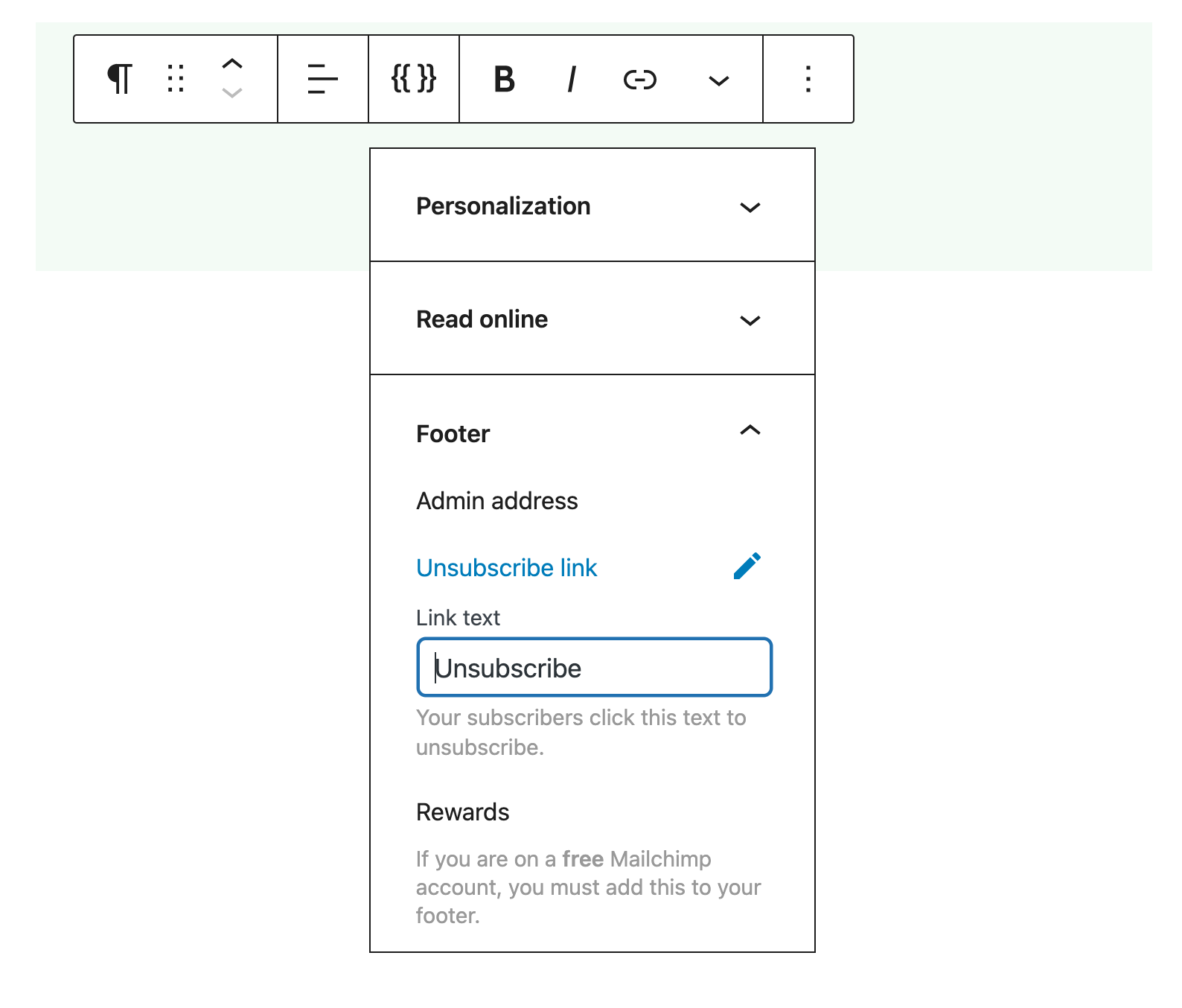The height and width of the screenshot is (1008, 1182).
Task: Select the Rewards option
Action: click(x=463, y=812)
